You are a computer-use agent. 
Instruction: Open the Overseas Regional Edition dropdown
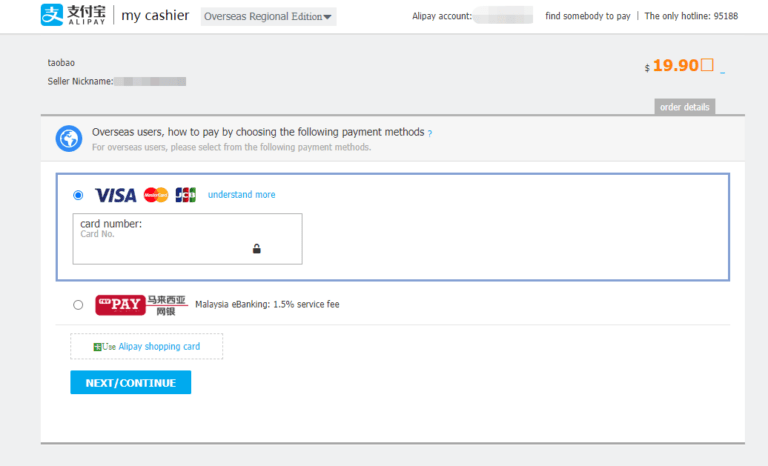268,17
